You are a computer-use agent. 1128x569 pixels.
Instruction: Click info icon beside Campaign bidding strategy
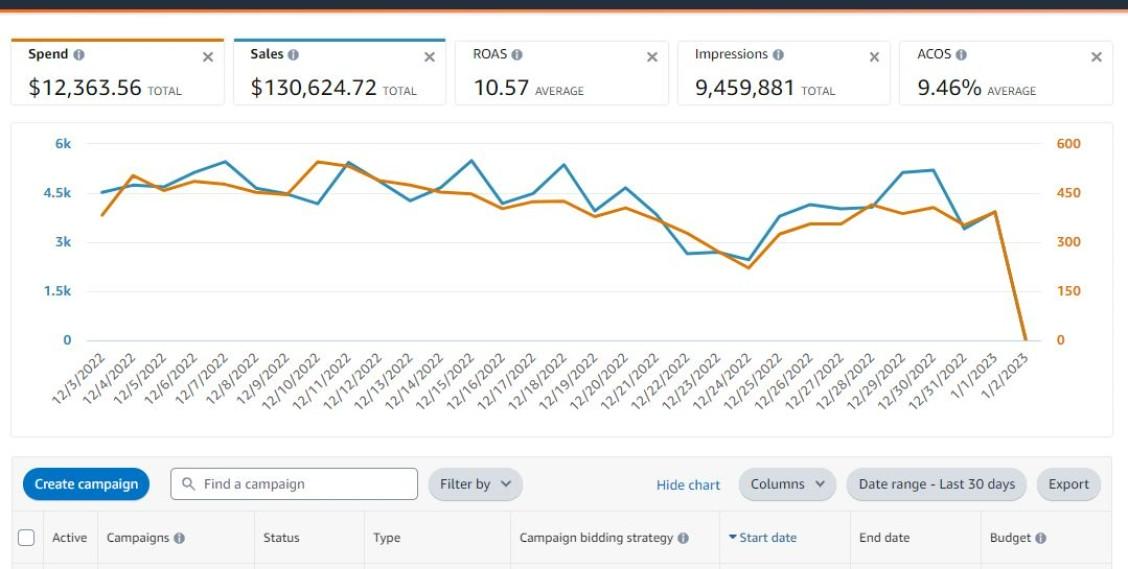point(683,538)
